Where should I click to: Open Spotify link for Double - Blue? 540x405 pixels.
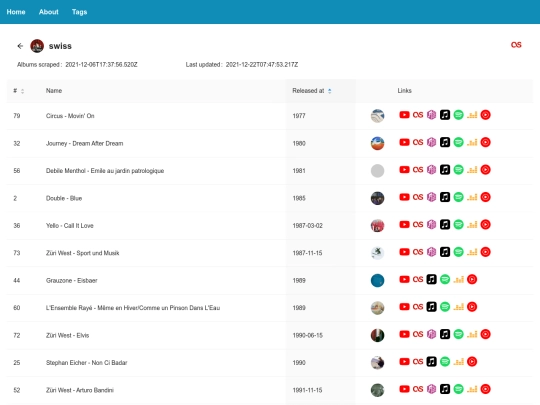click(x=458, y=197)
